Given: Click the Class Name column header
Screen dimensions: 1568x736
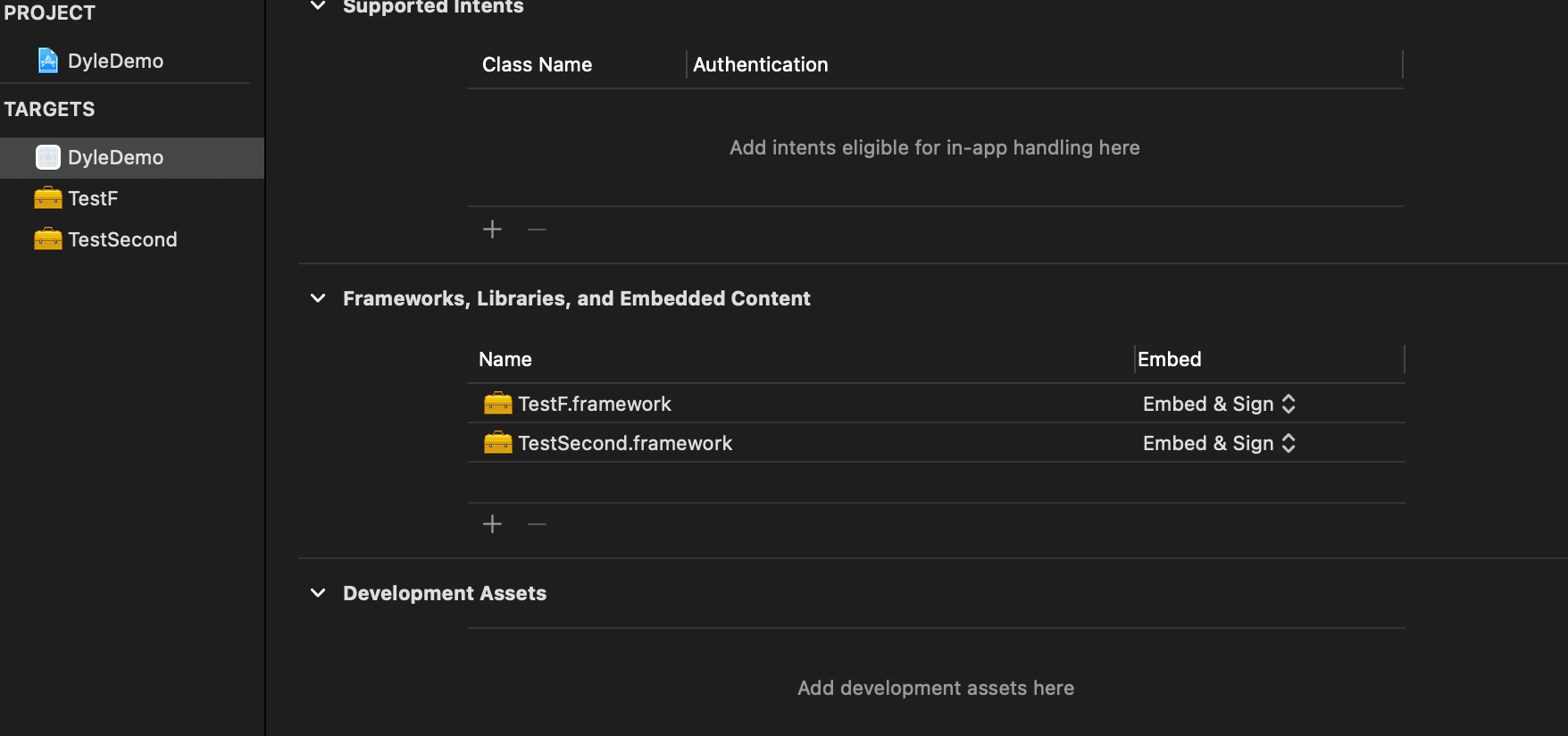Looking at the screenshot, I should 538,64.
